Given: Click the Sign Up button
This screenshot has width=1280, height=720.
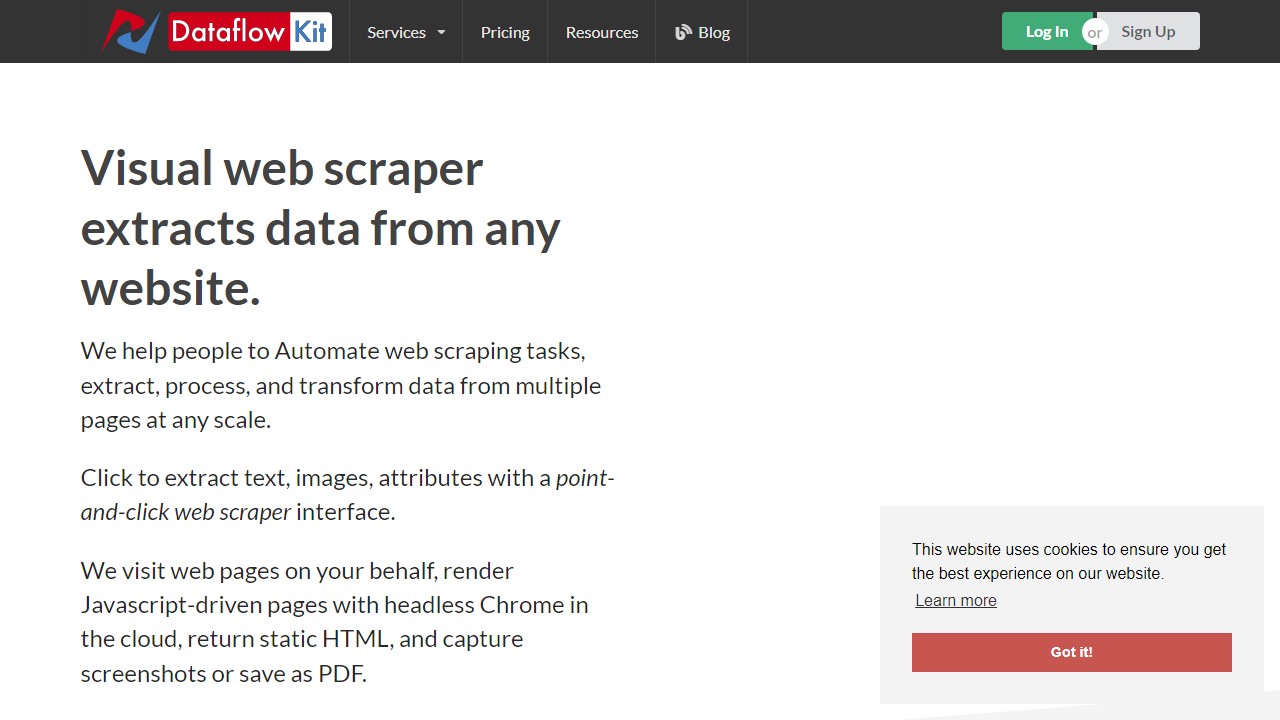Looking at the screenshot, I should tap(1148, 31).
